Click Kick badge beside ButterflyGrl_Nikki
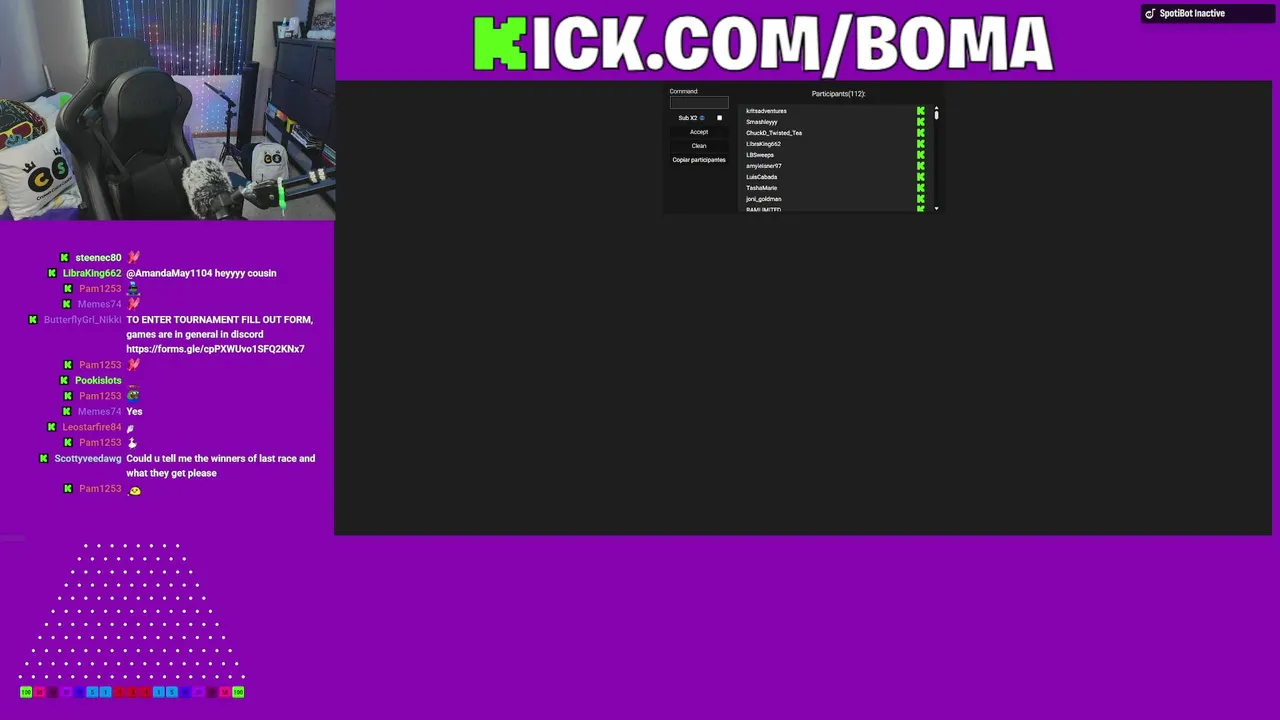 (33, 320)
